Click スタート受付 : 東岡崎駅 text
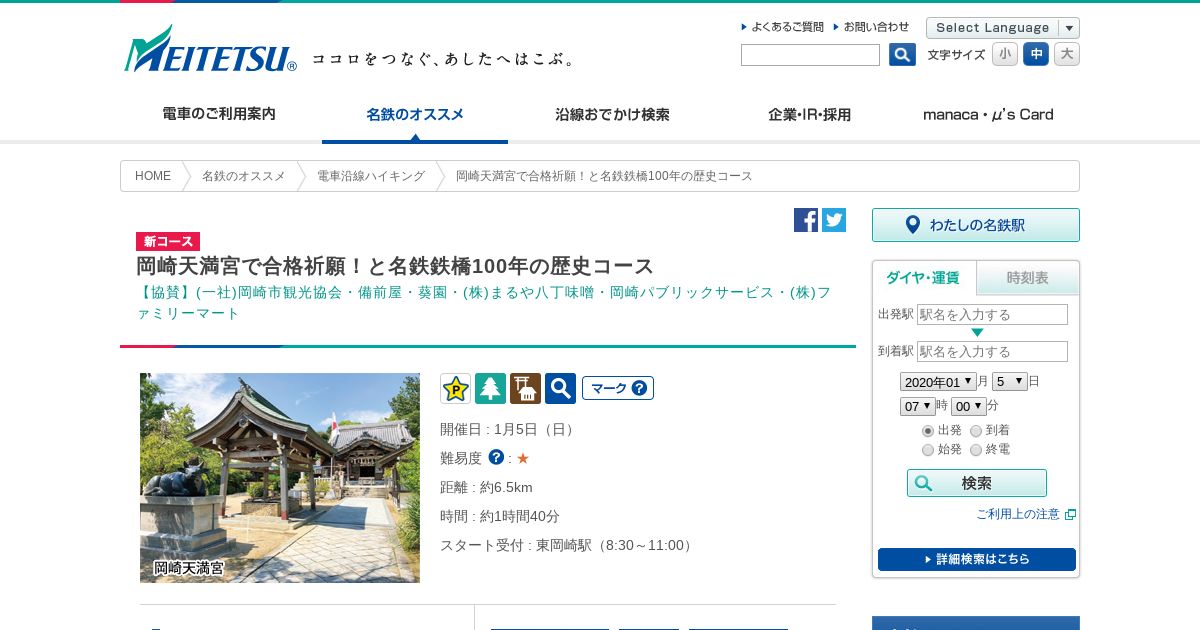The width and height of the screenshot is (1200, 630). (568, 545)
